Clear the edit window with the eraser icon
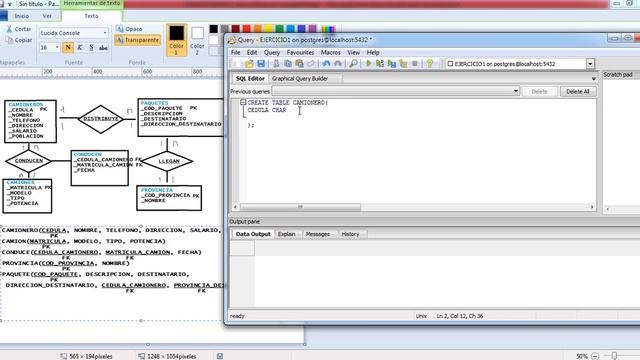640x360 pixels. (x=311, y=64)
